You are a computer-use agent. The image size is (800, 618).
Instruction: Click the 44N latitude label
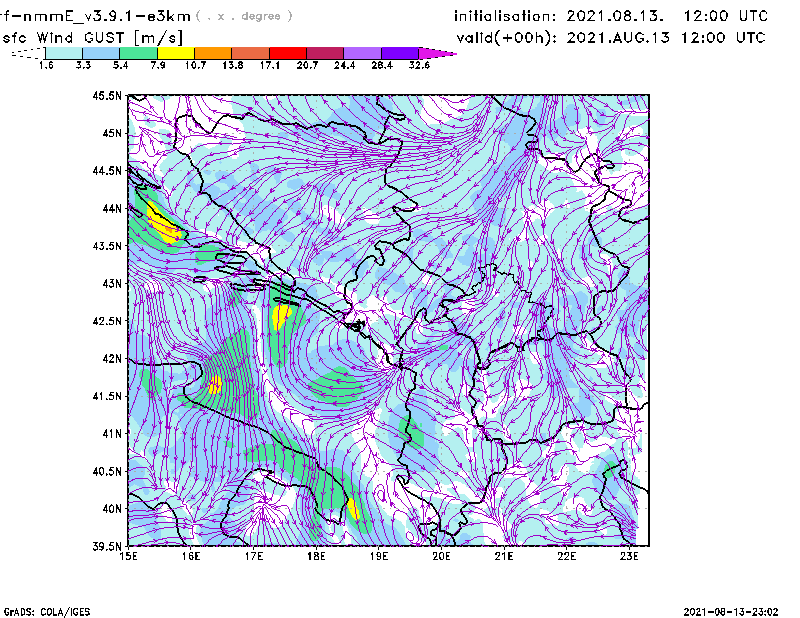click(112, 208)
